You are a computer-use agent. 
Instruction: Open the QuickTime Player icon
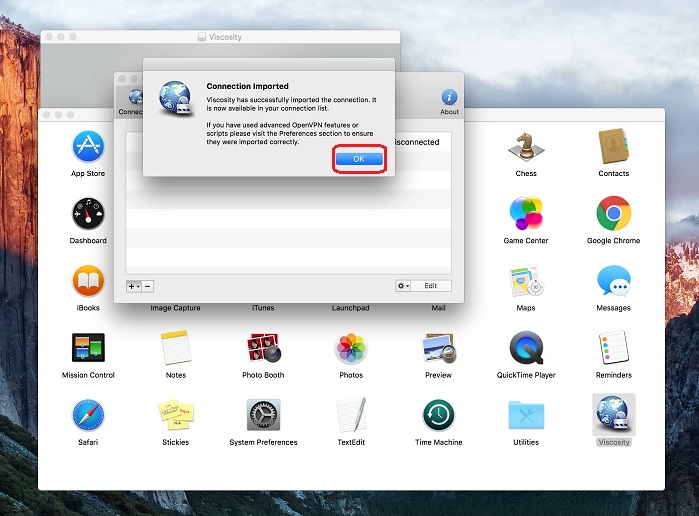[x=526, y=348]
